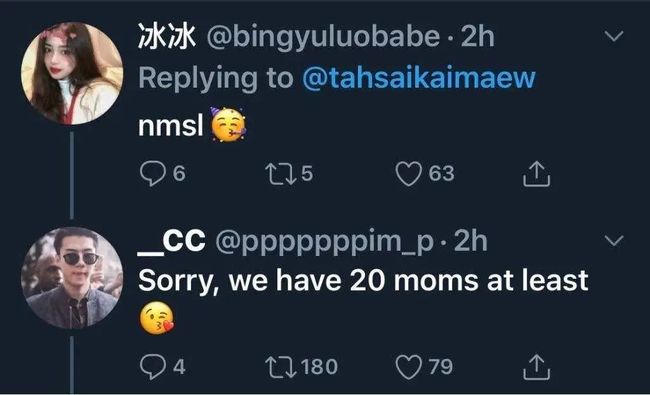Click the display name _CC
The width and height of the screenshot is (650, 395).
(172, 241)
